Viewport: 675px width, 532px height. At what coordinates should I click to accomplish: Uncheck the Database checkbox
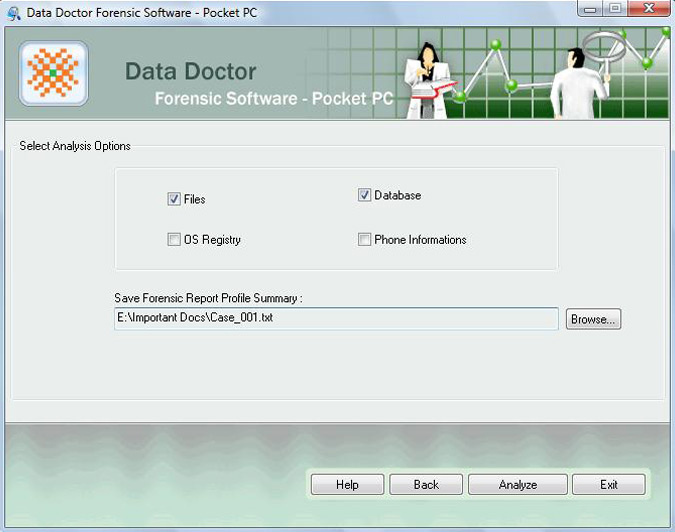pos(364,195)
